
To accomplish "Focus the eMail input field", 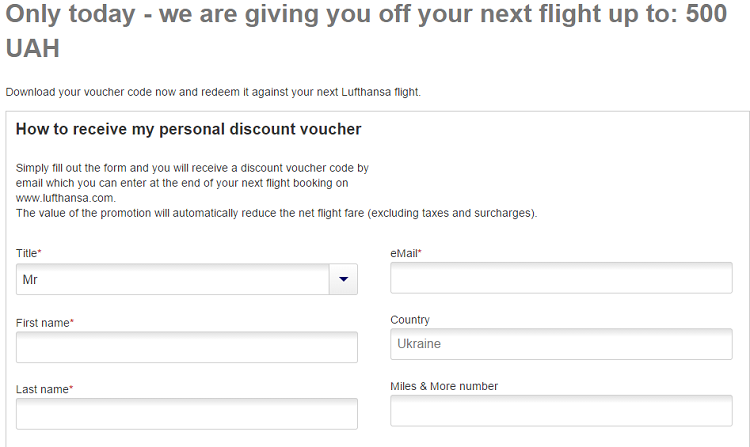I will coord(561,278).
